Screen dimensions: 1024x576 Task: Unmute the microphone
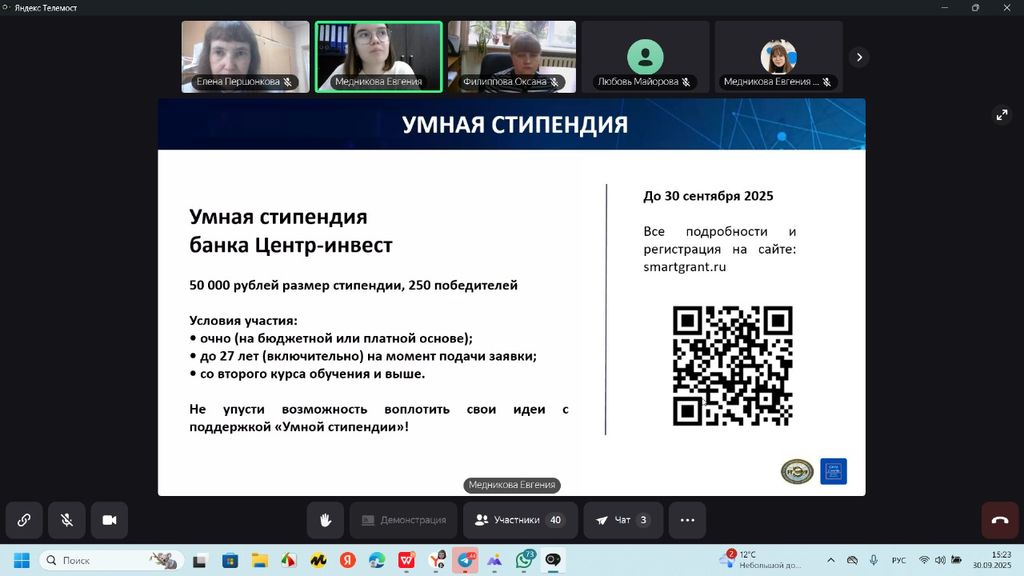pos(67,520)
